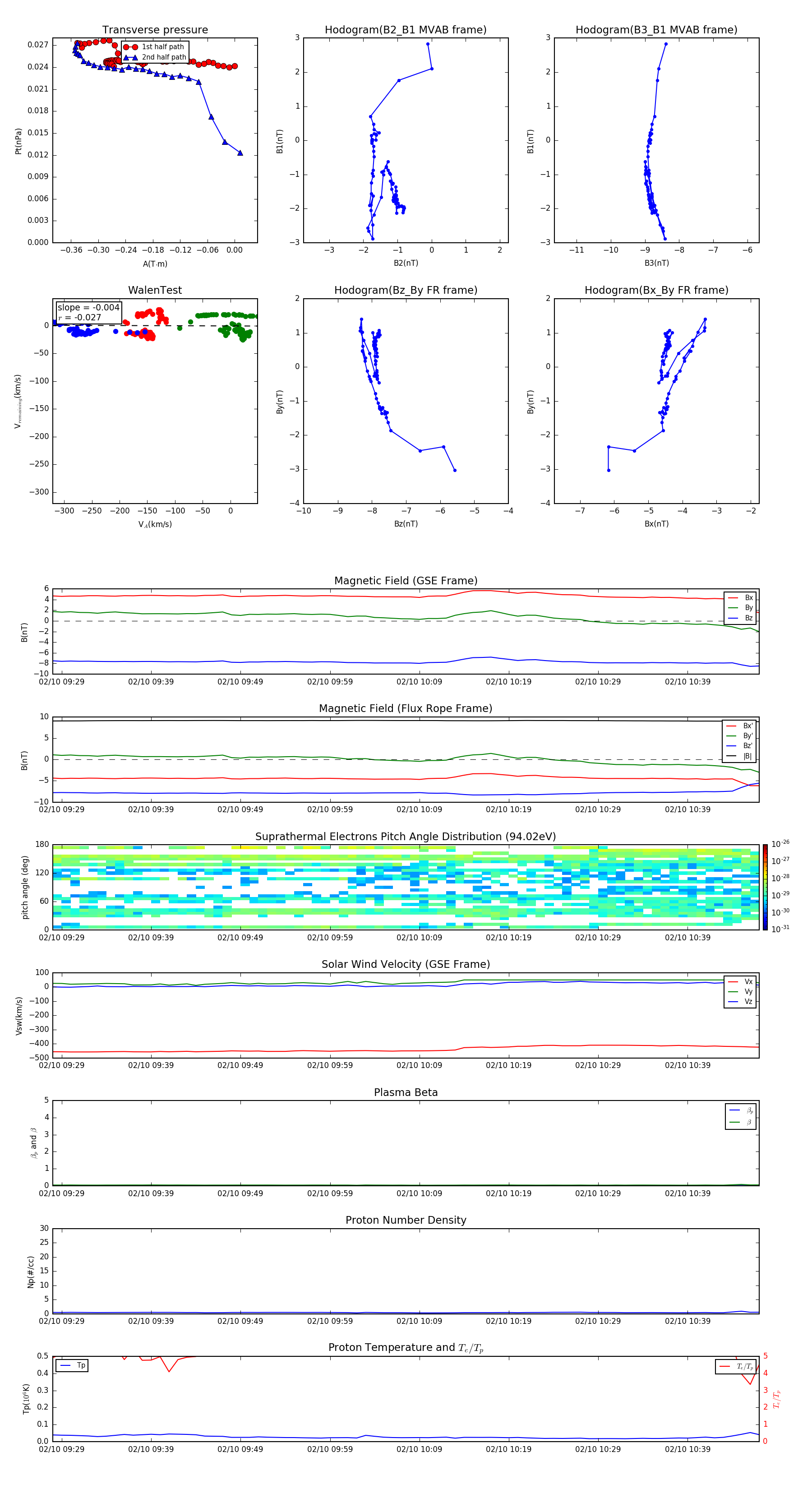
Task: Click the last blue triangle in Transverse pressure
Action: [x=240, y=153]
